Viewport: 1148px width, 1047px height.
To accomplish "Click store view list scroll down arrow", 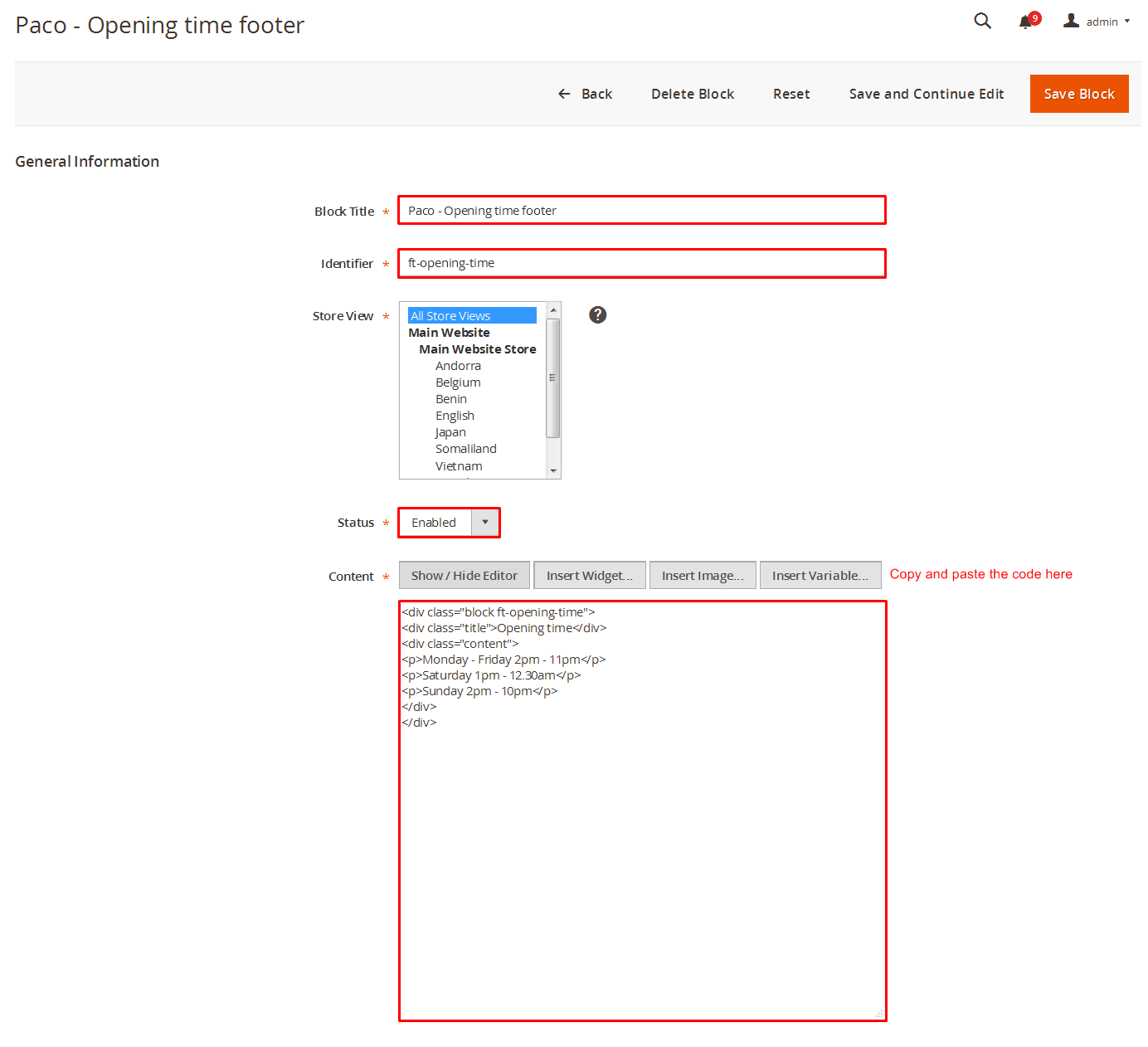I will (x=553, y=471).
